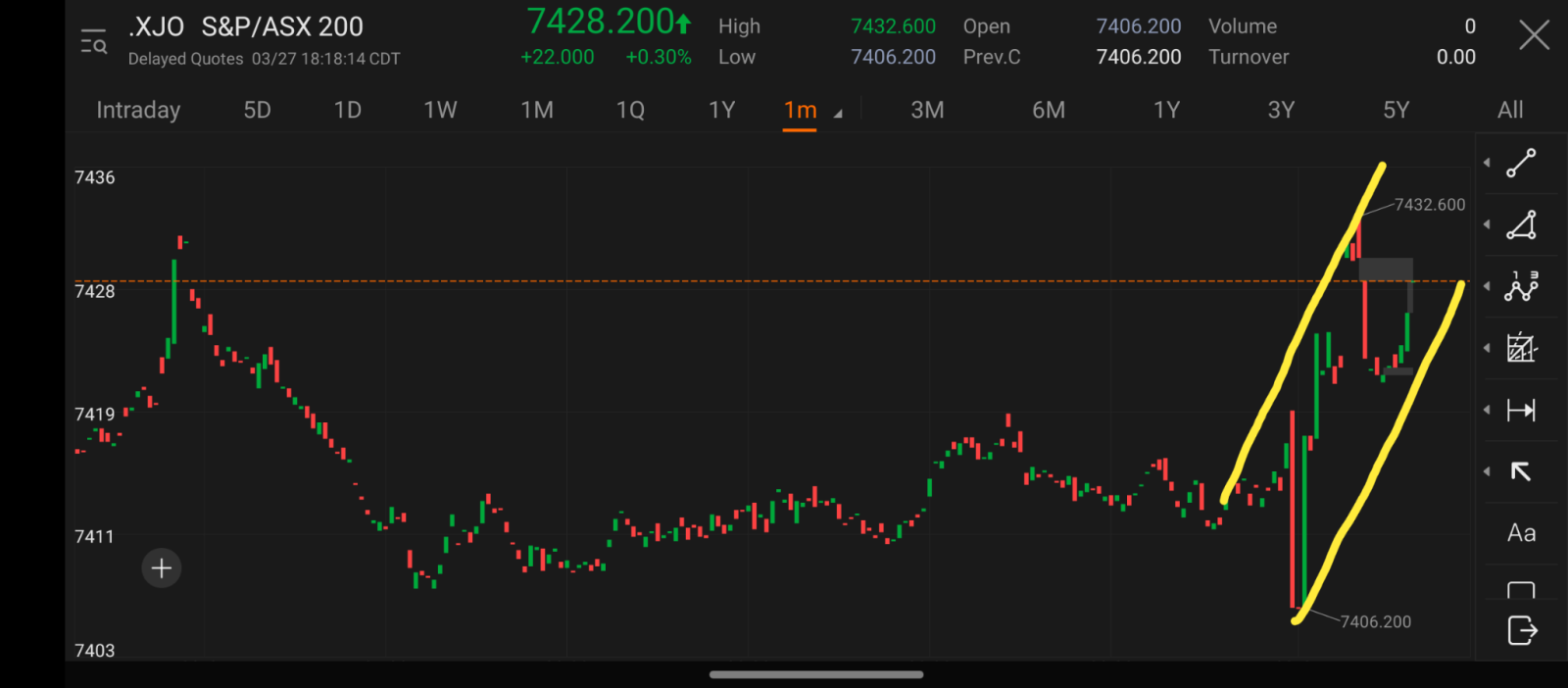Screen dimensions: 1568x688
Task: Select the trend line drawing tool
Action: coord(1521,163)
